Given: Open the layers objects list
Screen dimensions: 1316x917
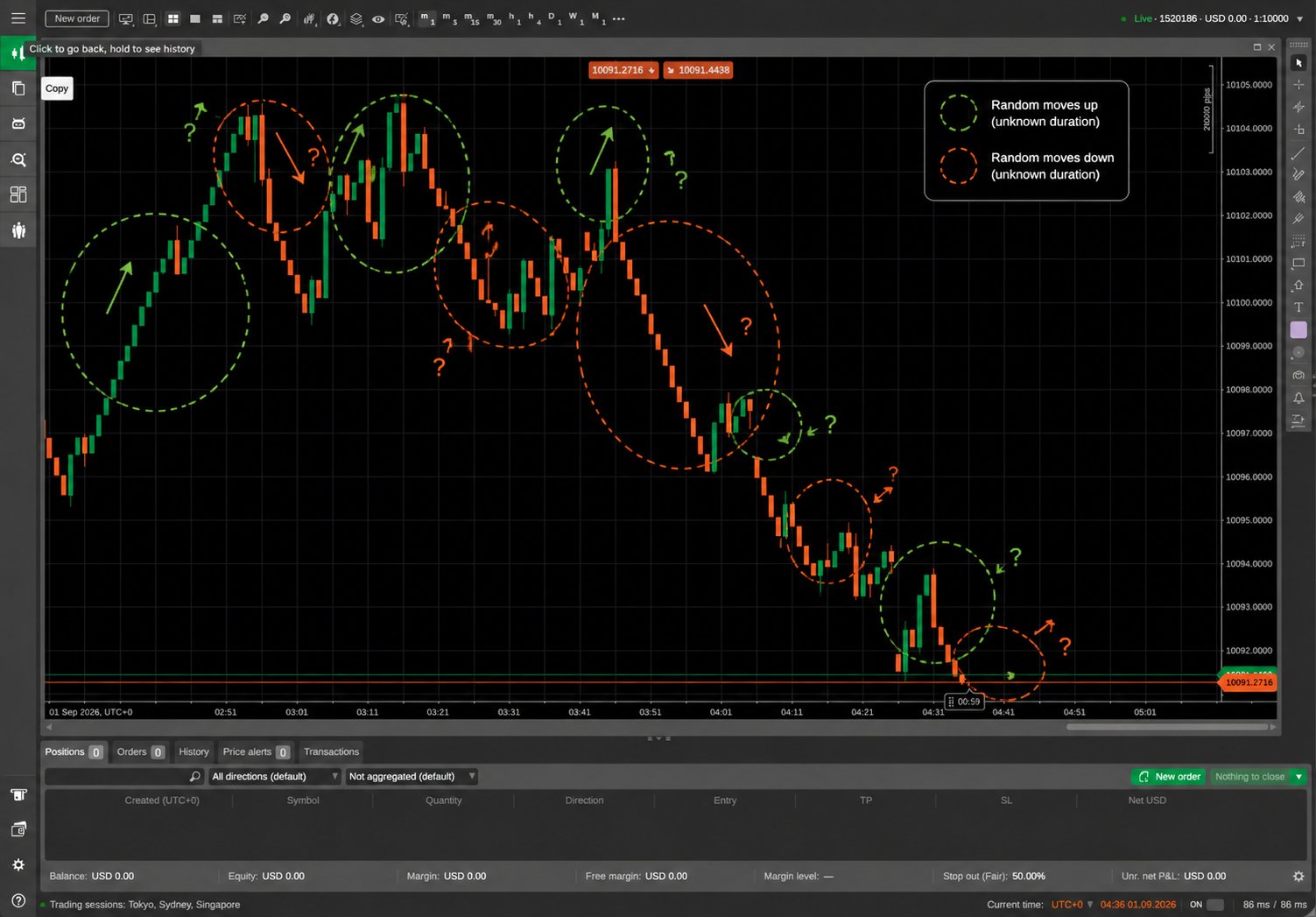Looking at the screenshot, I should tap(355, 18).
